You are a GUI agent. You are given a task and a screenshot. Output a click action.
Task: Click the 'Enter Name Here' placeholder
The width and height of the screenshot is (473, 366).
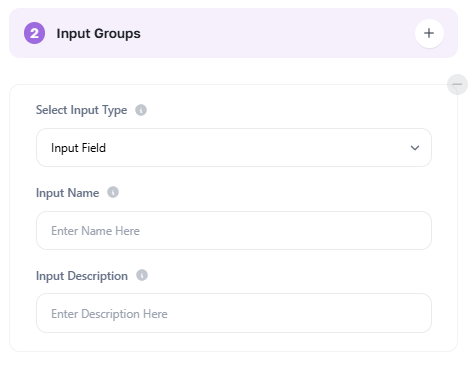pyautogui.click(x=95, y=231)
